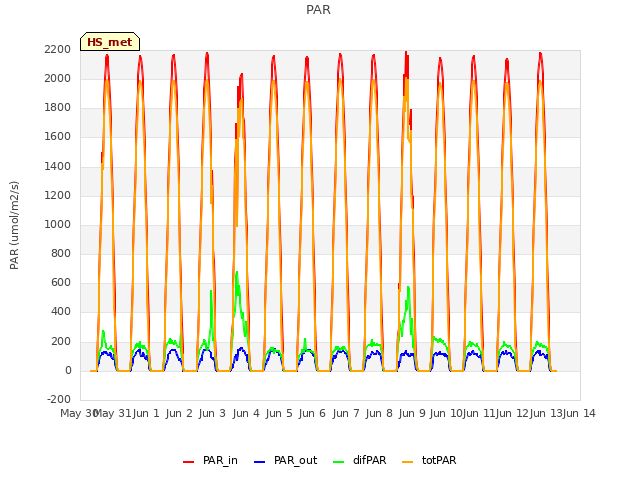
Task: Click the PAR (umol/m2/s) axis label
Action: click(x=14, y=225)
